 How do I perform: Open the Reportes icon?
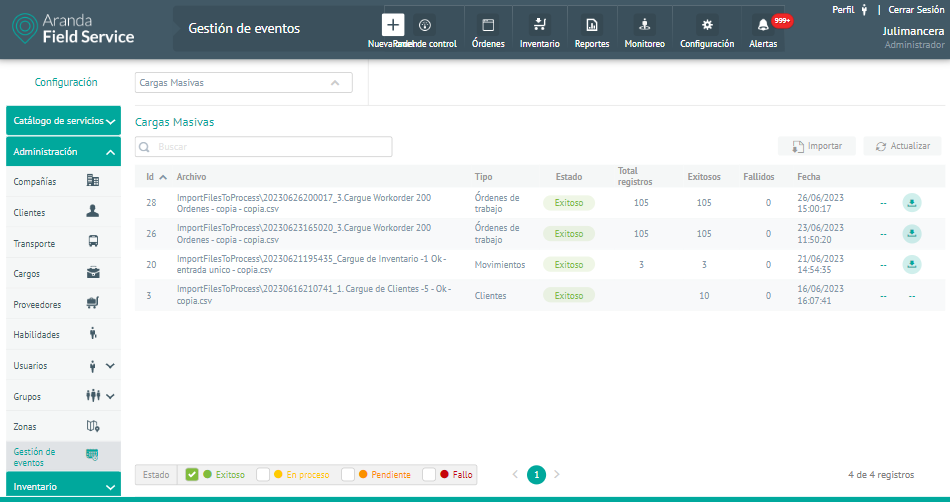click(592, 25)
